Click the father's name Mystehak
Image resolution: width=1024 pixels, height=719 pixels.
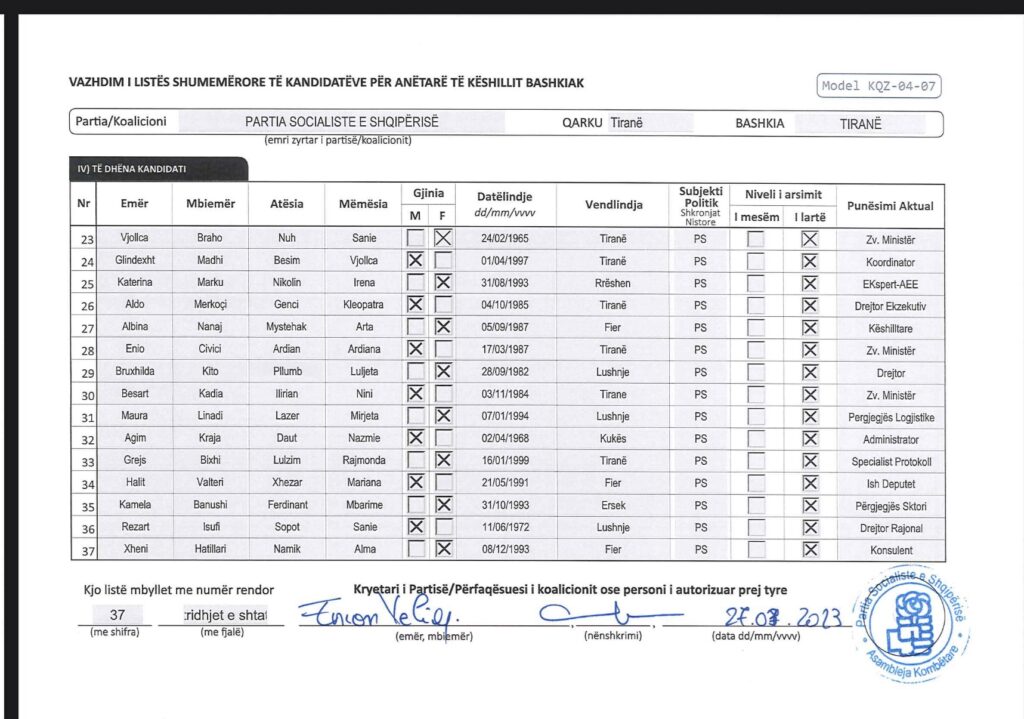287,327
